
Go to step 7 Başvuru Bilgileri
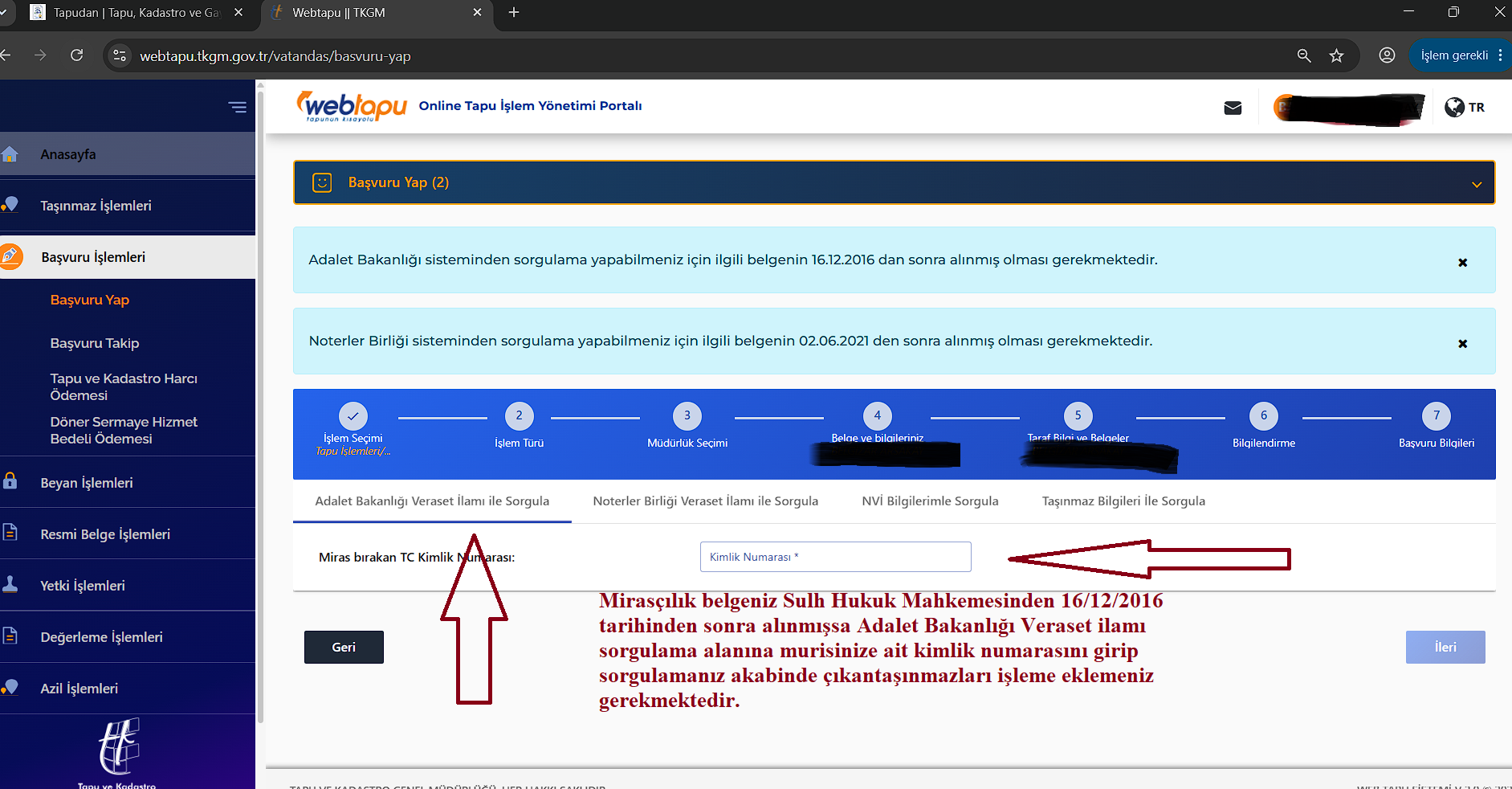(1437, 426)
